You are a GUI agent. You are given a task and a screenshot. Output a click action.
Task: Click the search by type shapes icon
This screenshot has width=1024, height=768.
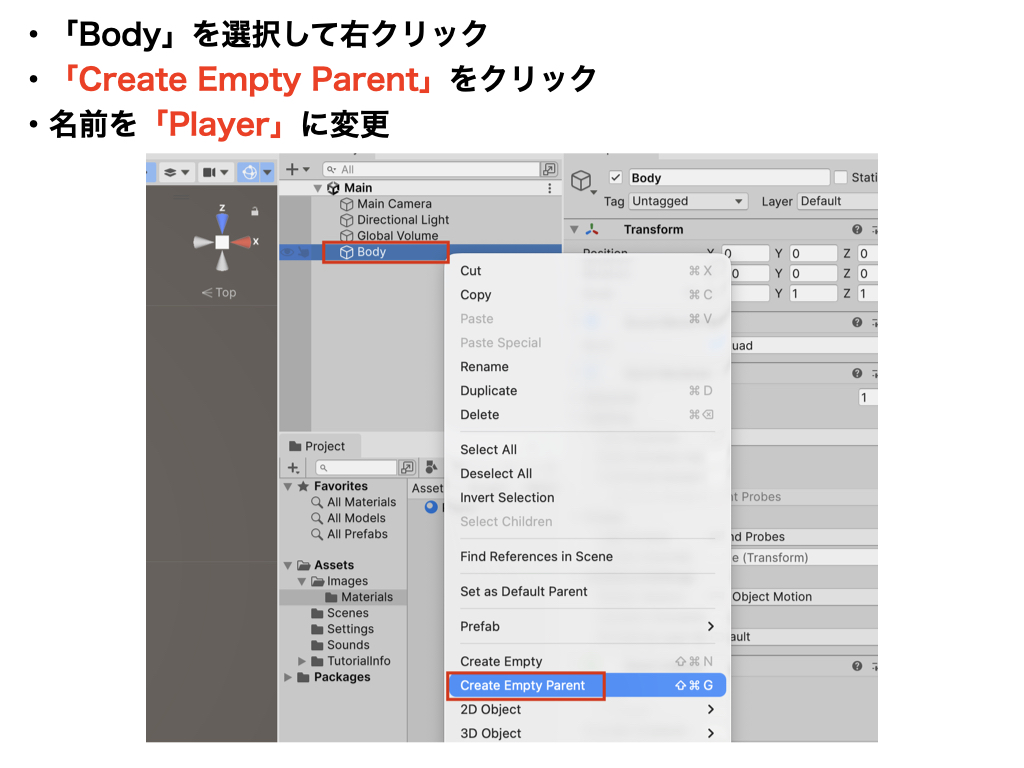(x=431, y=467)
